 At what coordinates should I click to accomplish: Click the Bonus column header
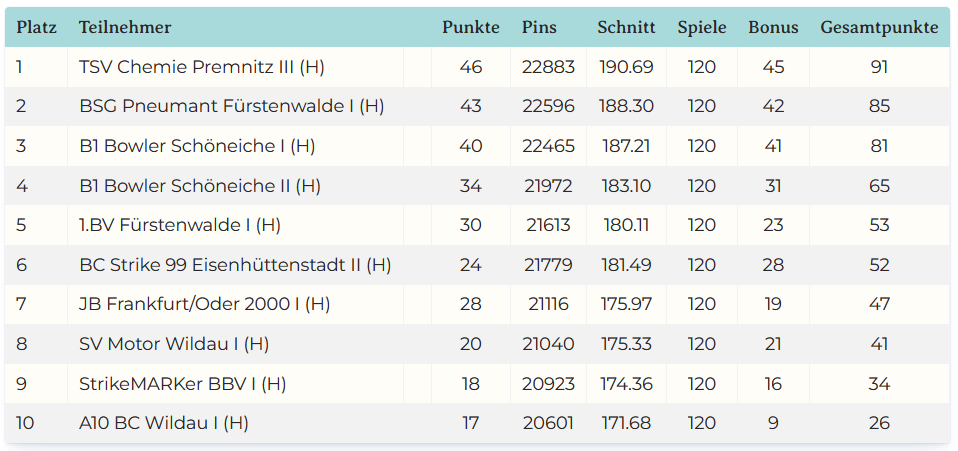773,28
